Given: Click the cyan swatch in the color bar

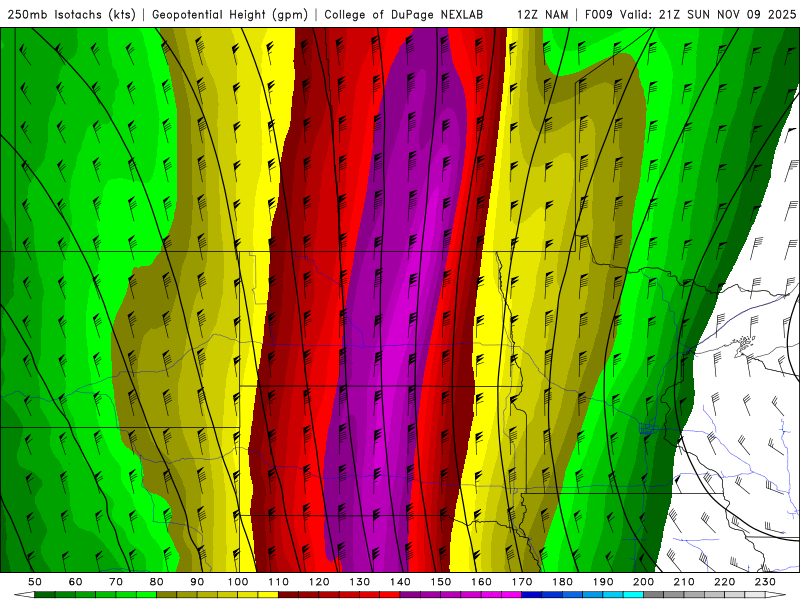Looking at the screenshot, I should pyautogui.click(x=633, y=595).
